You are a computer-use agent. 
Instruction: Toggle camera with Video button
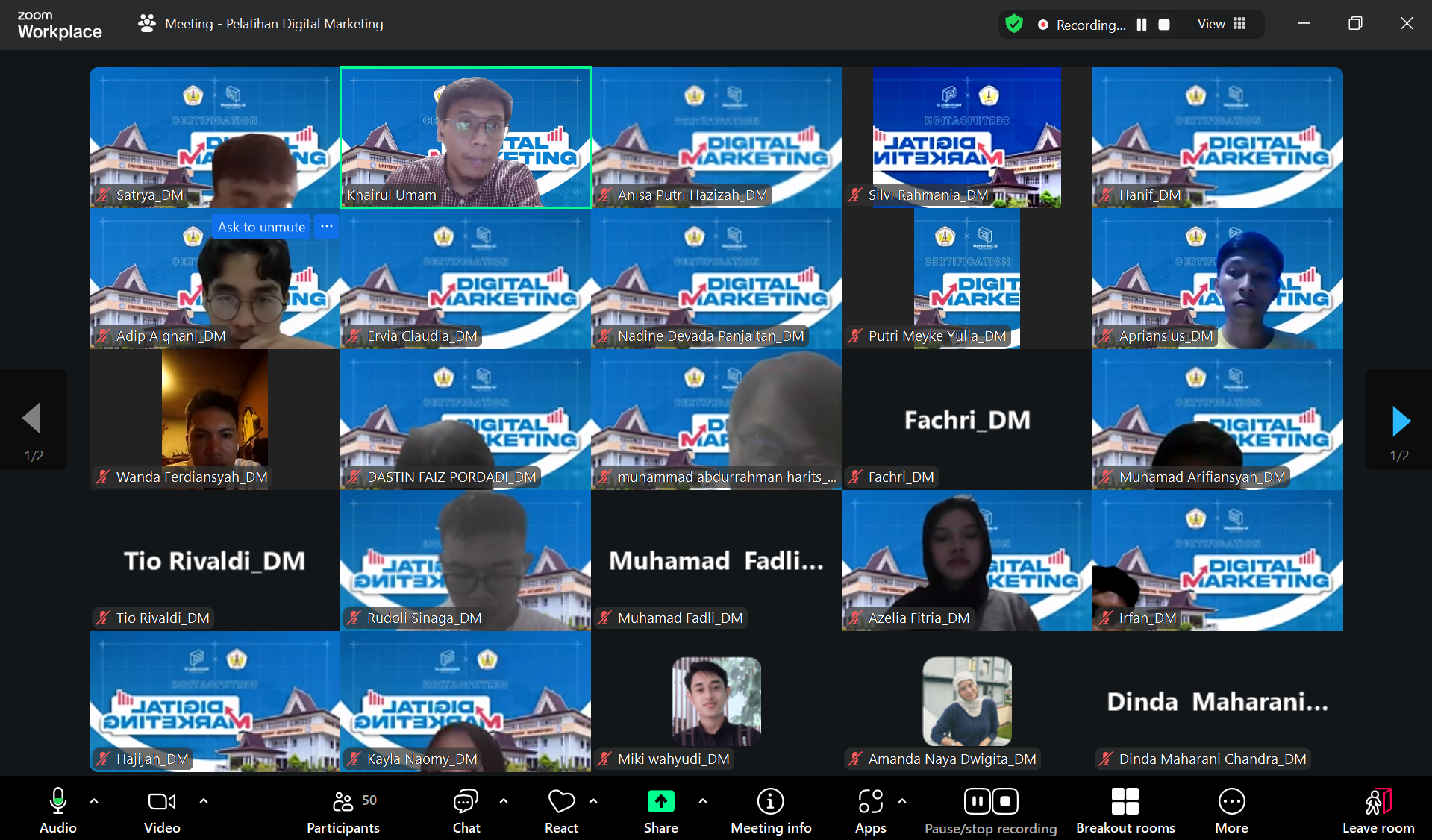click(x=162, y=810)
